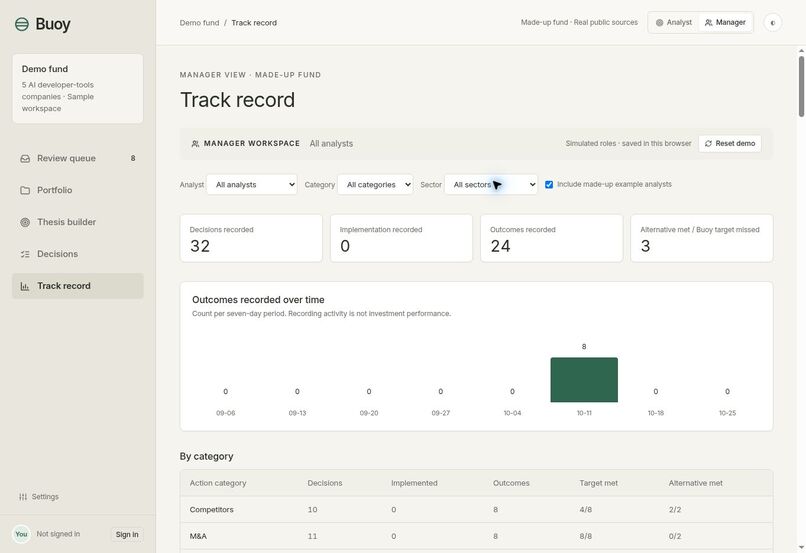Open the Thesis builder page
The image size is (806, 553).
[78, 222]
